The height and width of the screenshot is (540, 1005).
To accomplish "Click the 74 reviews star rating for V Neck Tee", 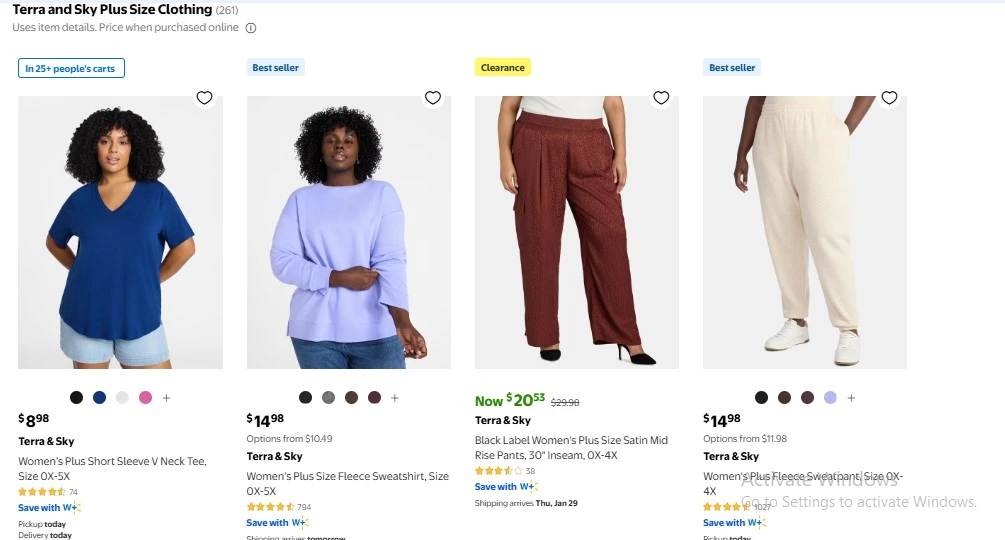I will point(47,492).
